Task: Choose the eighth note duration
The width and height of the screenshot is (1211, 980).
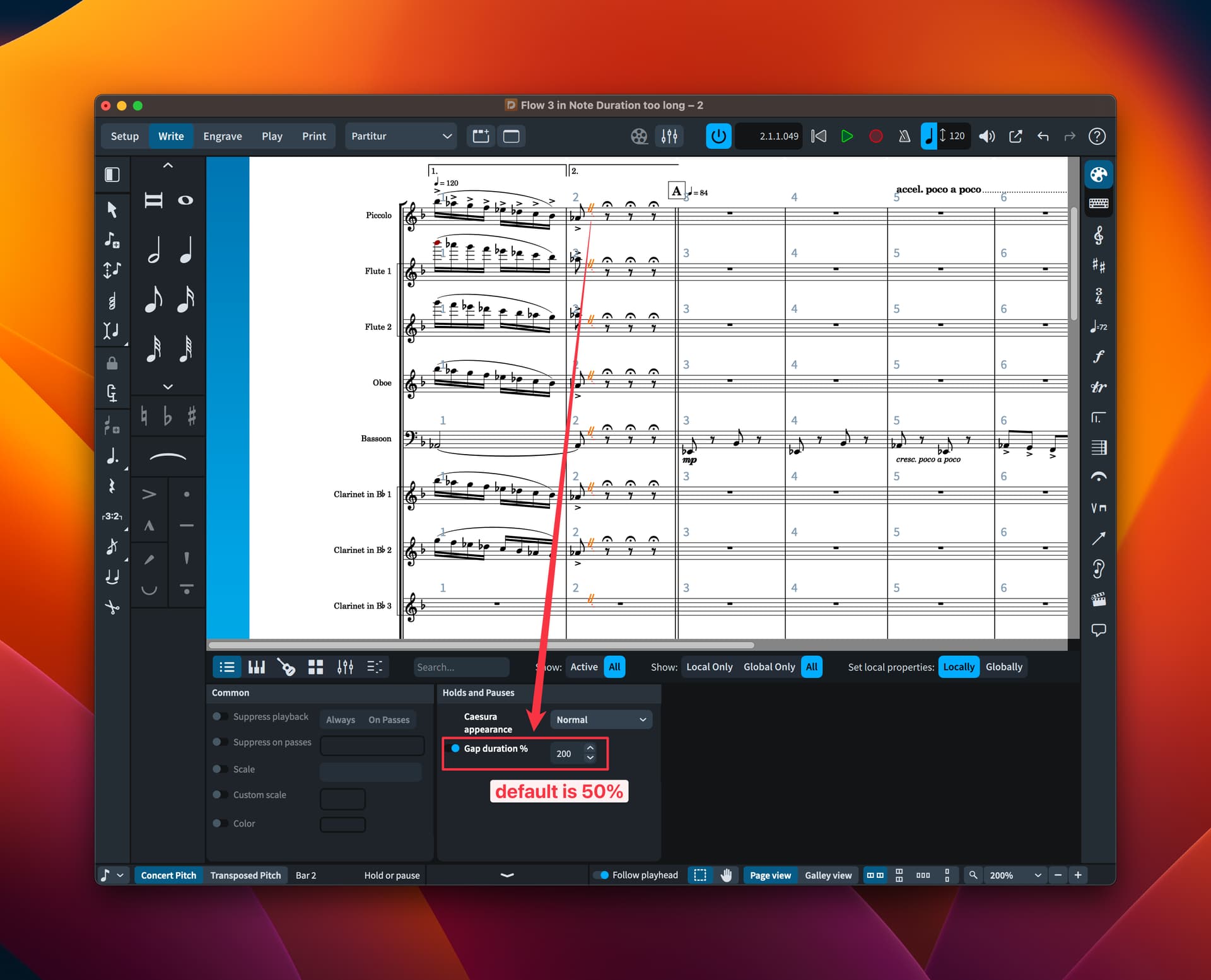Action: (x=154, y=299)
